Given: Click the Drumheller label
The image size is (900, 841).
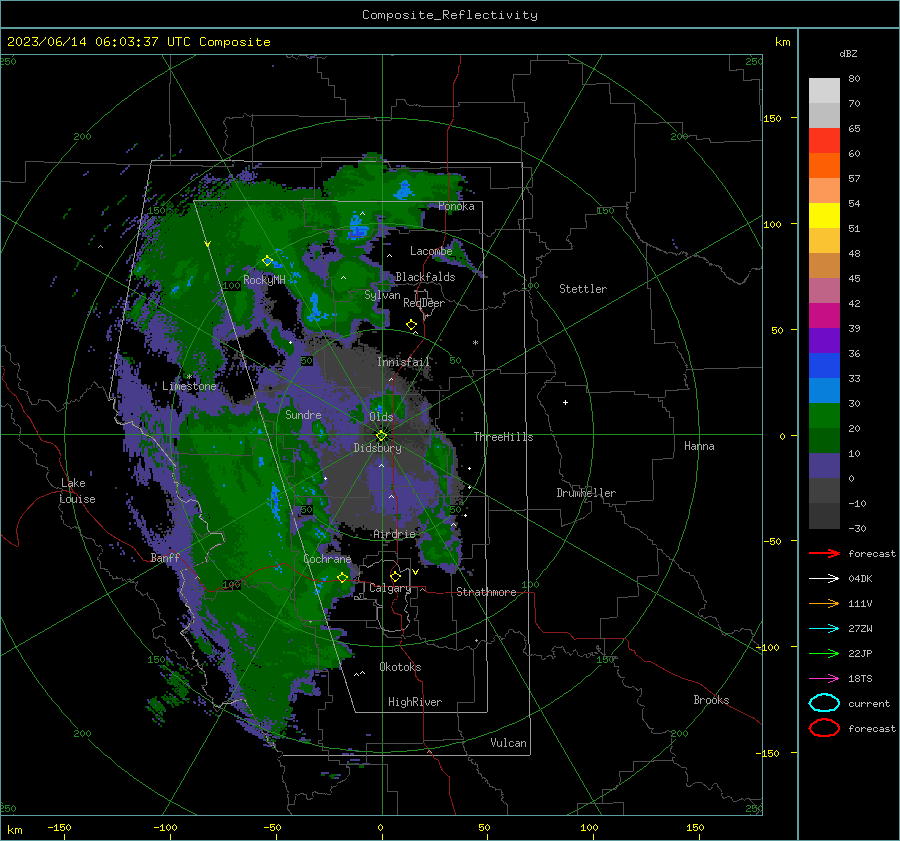Looking at the screenshot, I should pos(586,493).
